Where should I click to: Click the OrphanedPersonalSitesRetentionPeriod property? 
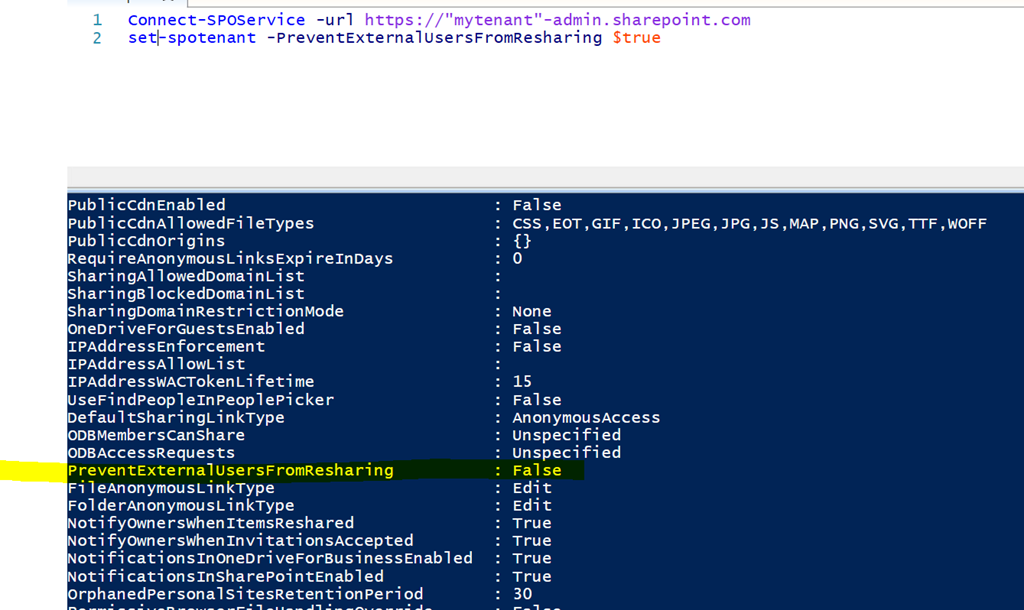(245, 594)
